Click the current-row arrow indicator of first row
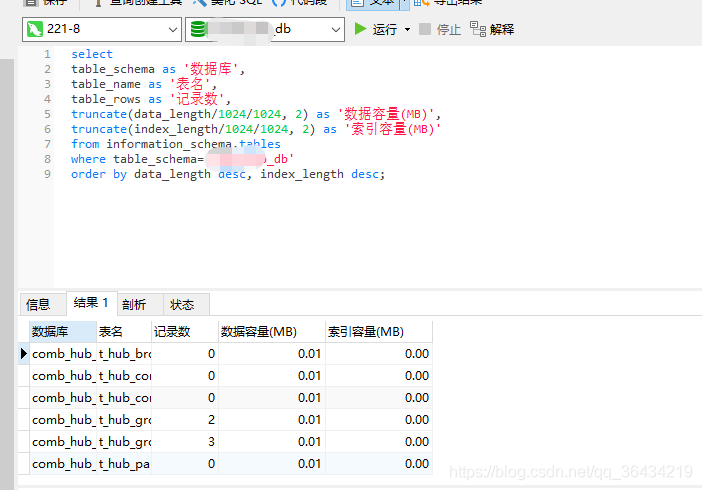This screenshot has width=702, height=490. coord(24,354)
